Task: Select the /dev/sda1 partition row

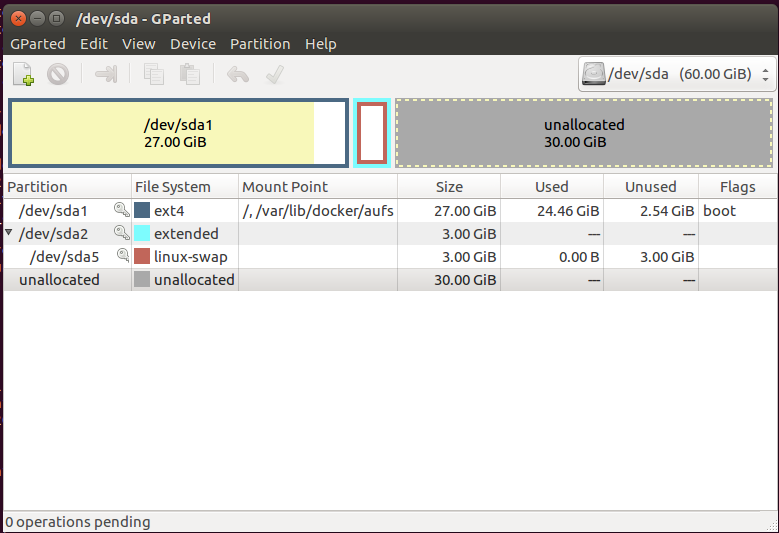Action: tap(390, 211)
